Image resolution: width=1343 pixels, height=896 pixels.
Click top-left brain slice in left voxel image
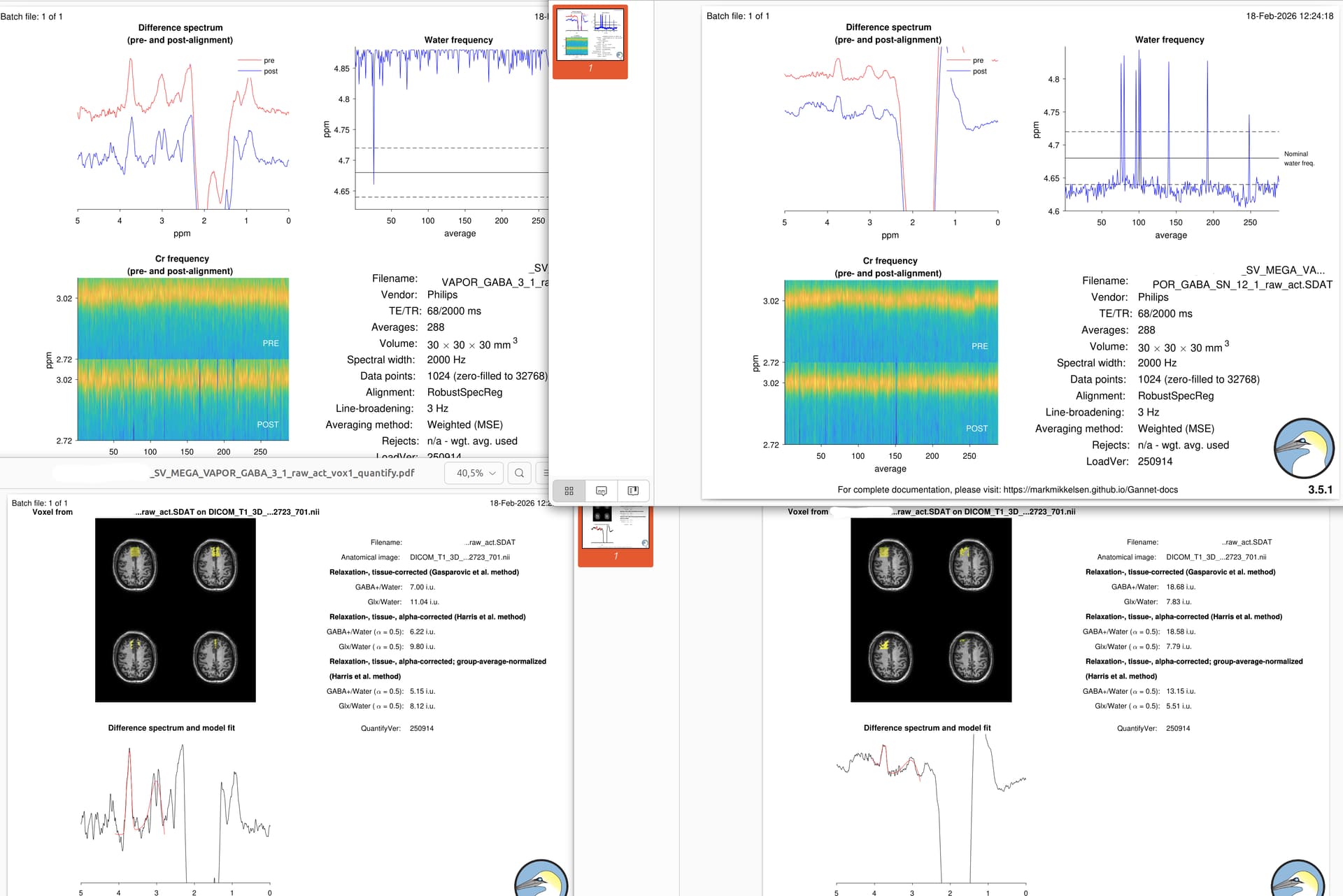click(x=134, y=565)
